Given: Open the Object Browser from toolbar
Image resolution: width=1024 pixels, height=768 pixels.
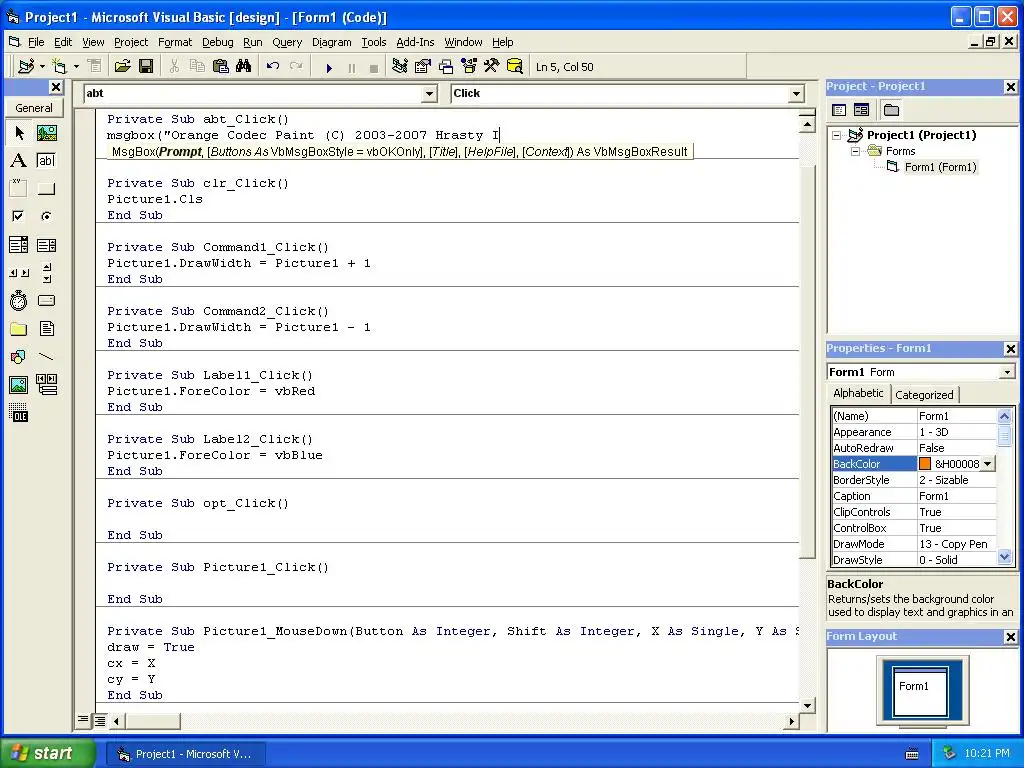Looking at the screenshot, I should [469, 66].
